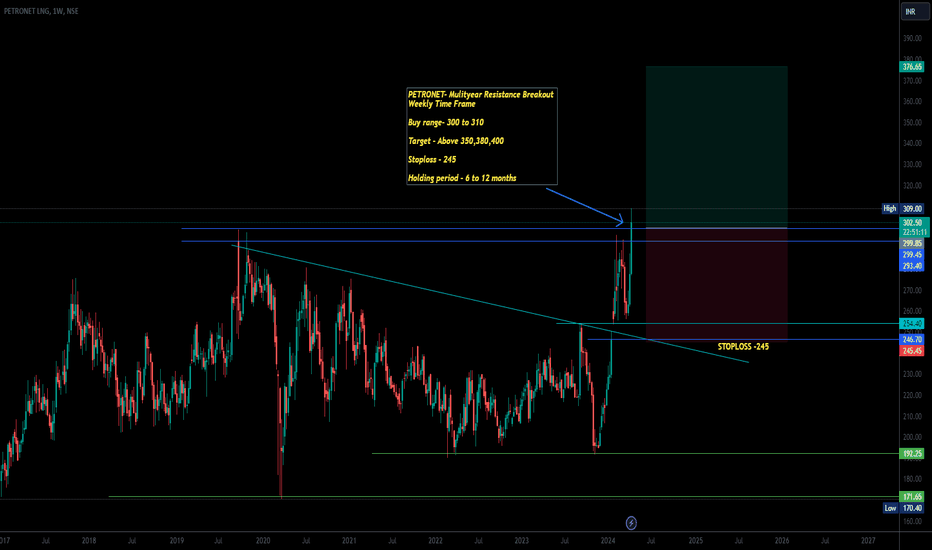This screenshot has width=932, height=550.
Task: Click the 2024 label on time axis
Action: pyautogui.click(x=608, y=540)
